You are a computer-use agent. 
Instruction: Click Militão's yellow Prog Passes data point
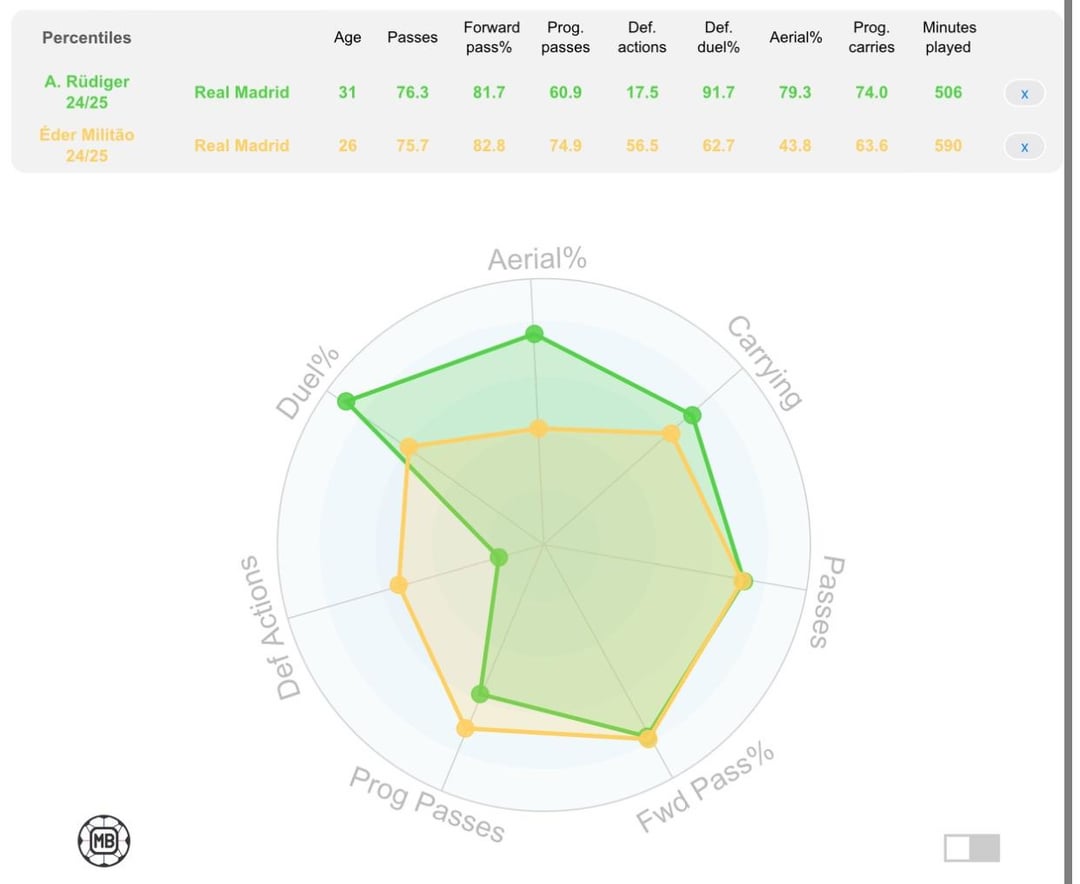point(465,728)
